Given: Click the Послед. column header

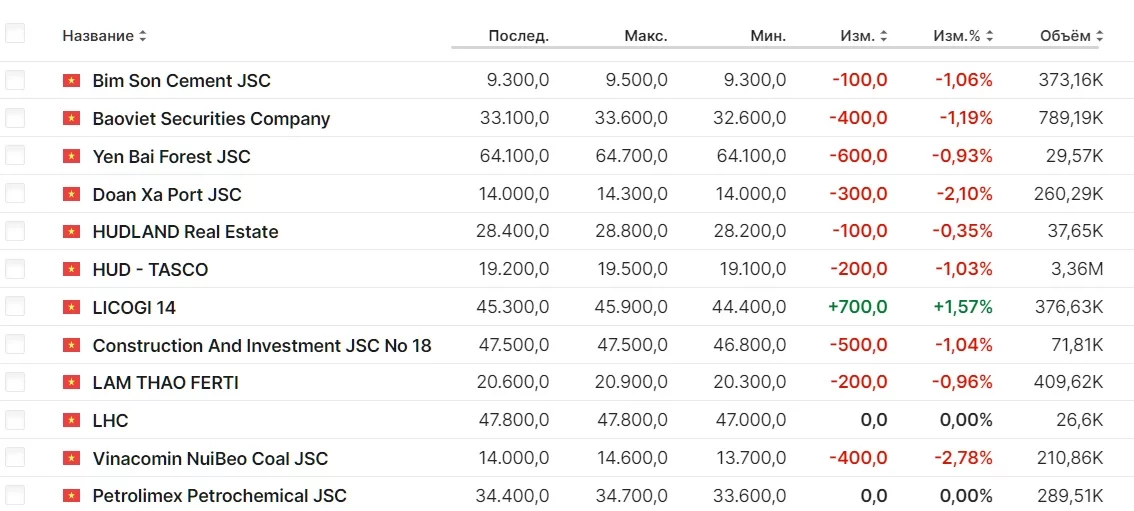Looking at the screenshot, I should (x=518, y=36).
